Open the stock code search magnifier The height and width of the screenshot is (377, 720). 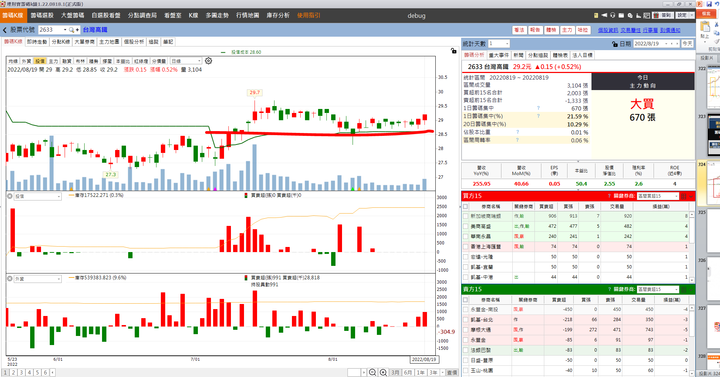click(71, 30)
